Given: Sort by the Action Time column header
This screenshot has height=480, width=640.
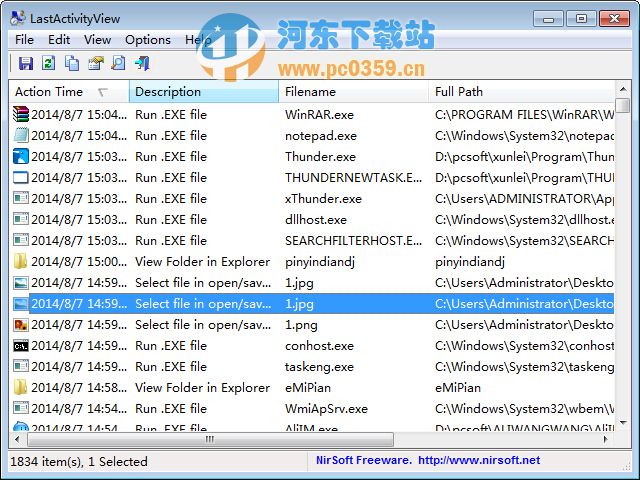Looking at the screenshot, I should 69,91.
